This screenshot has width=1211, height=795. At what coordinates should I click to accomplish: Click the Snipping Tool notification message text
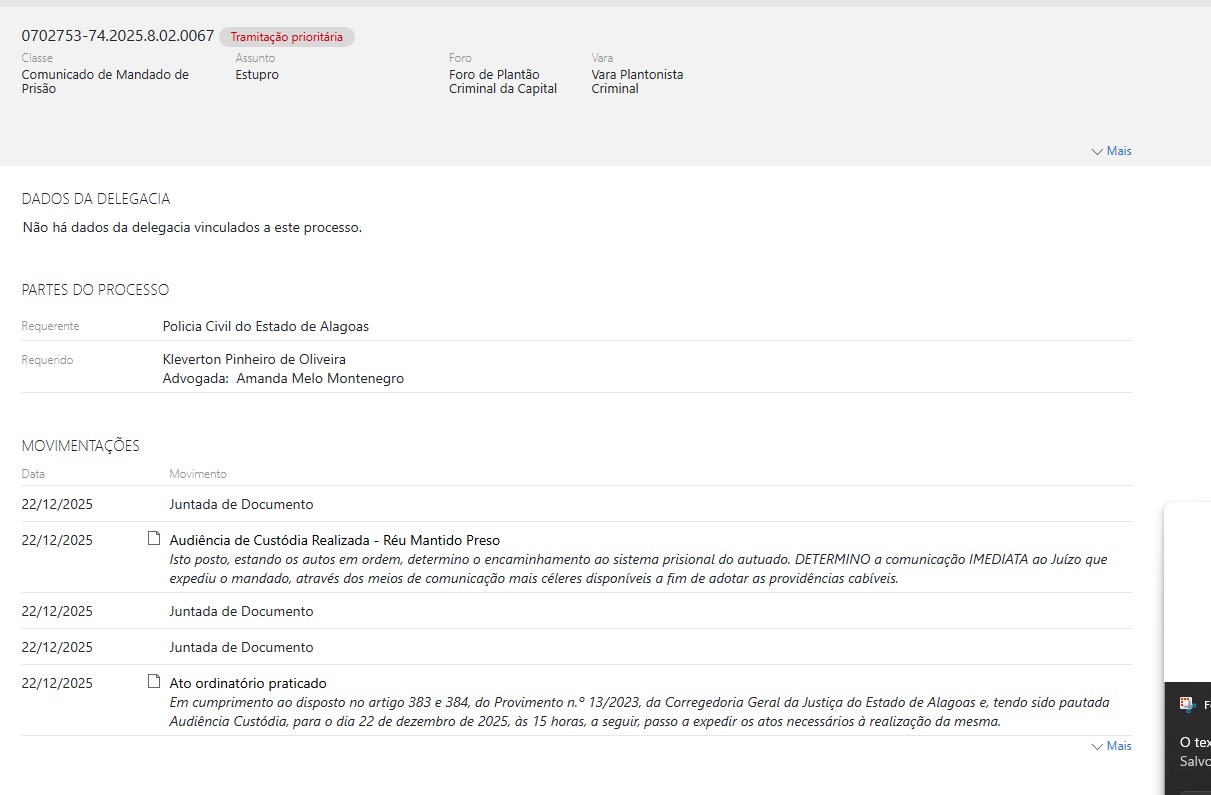click(x=1197, y=743)
